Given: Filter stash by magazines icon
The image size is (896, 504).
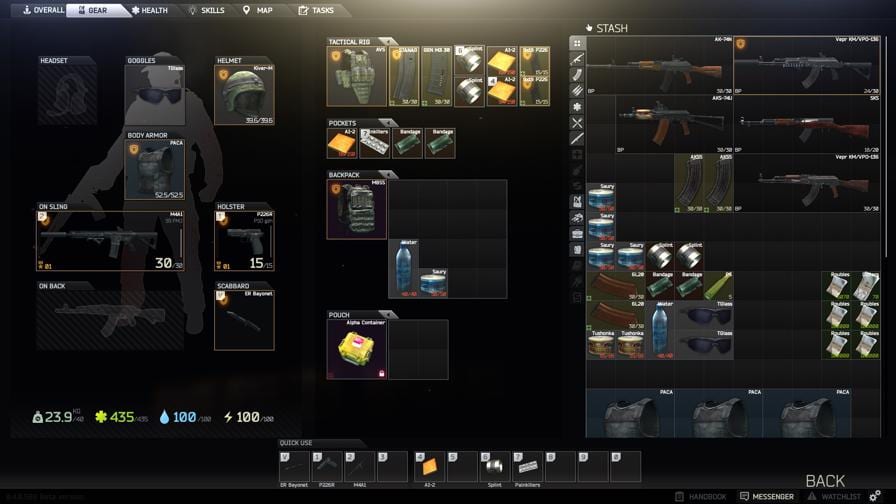Looking at the screenshot, I should (577, 75).
